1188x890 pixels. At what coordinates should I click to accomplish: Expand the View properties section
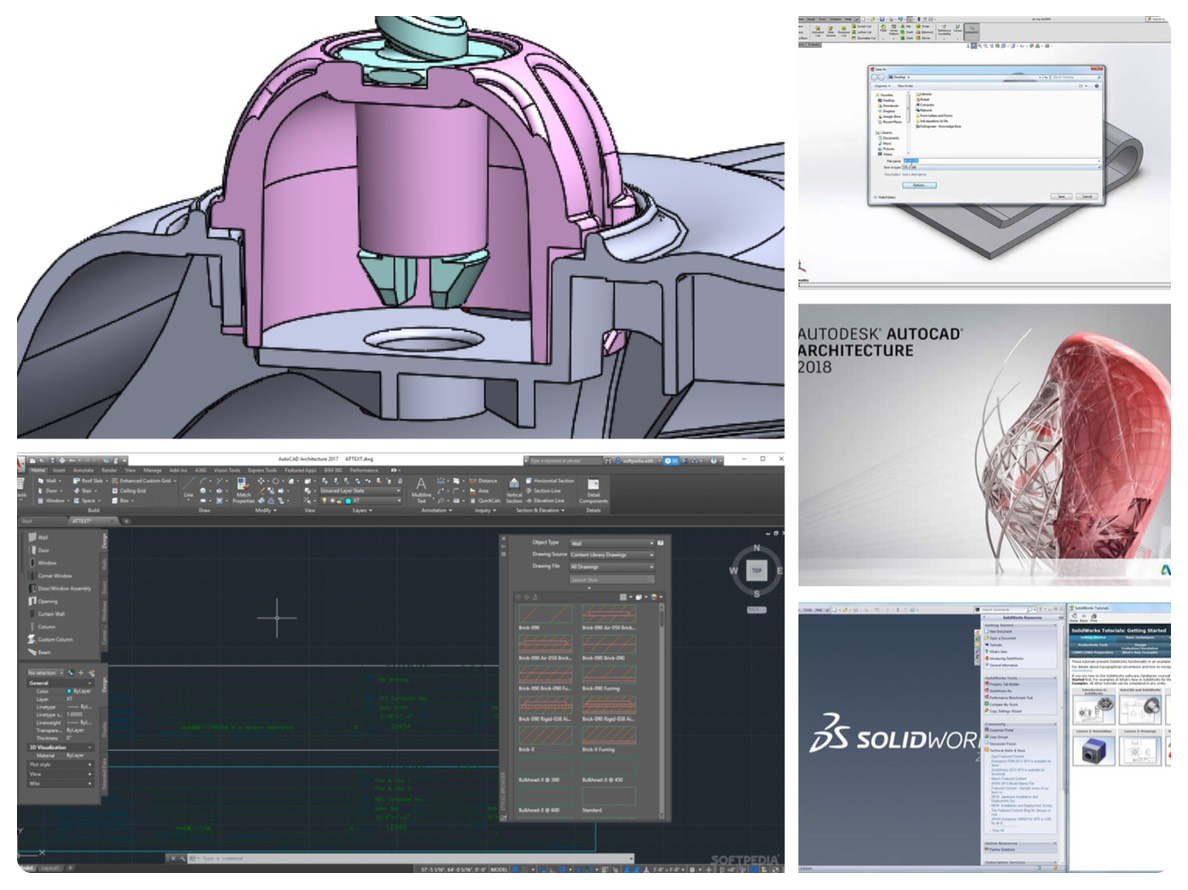click(x=59, y=774)
